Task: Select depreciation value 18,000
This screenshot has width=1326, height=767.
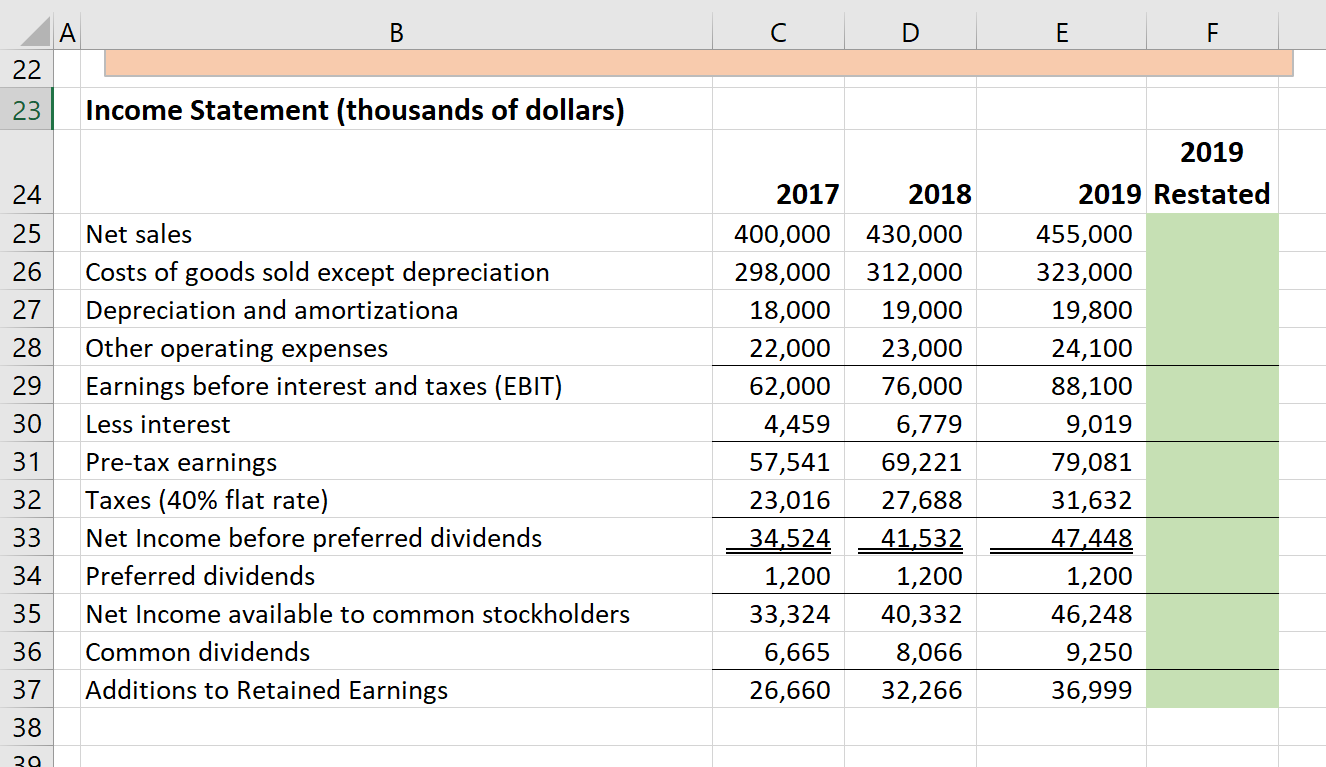Action: pos(790,310)
